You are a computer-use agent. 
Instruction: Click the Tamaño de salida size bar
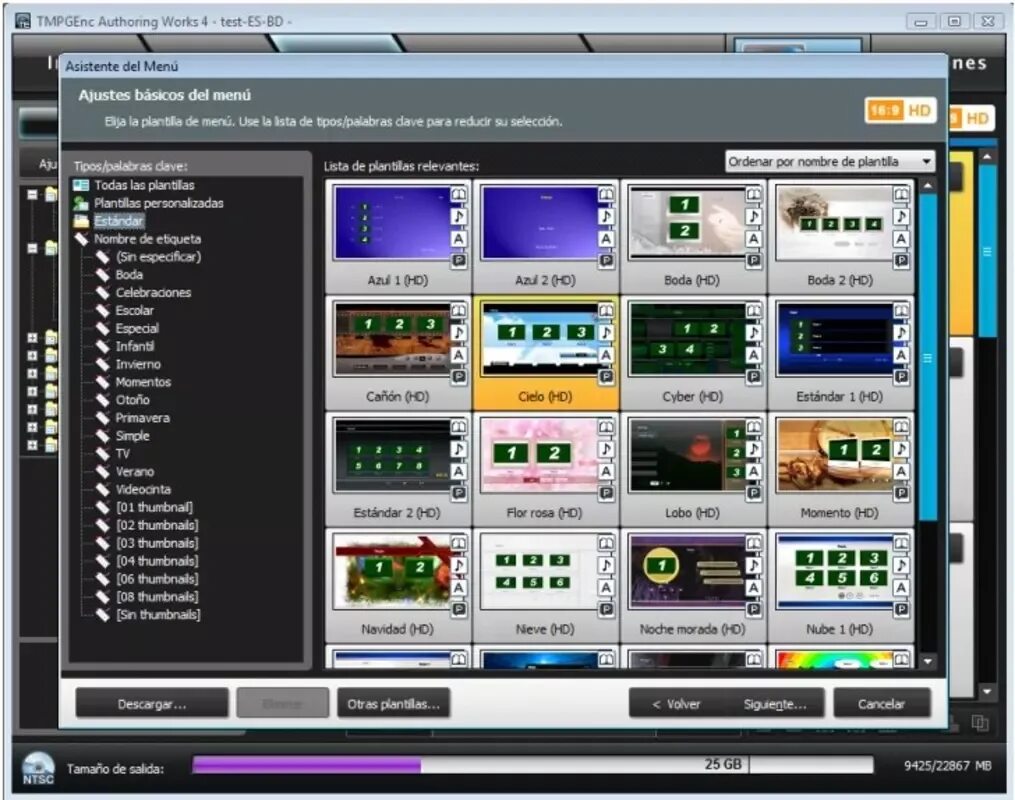(x=533, y=766)
